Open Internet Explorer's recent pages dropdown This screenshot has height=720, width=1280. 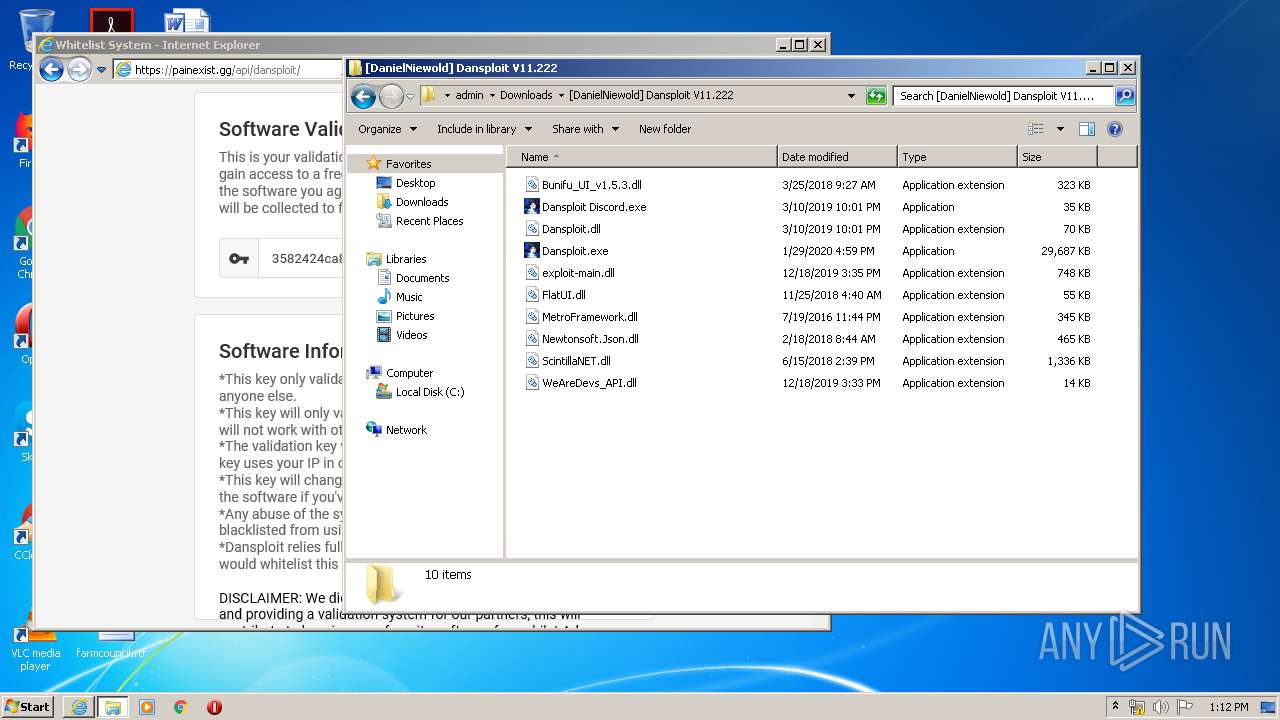tap(101, 70)
